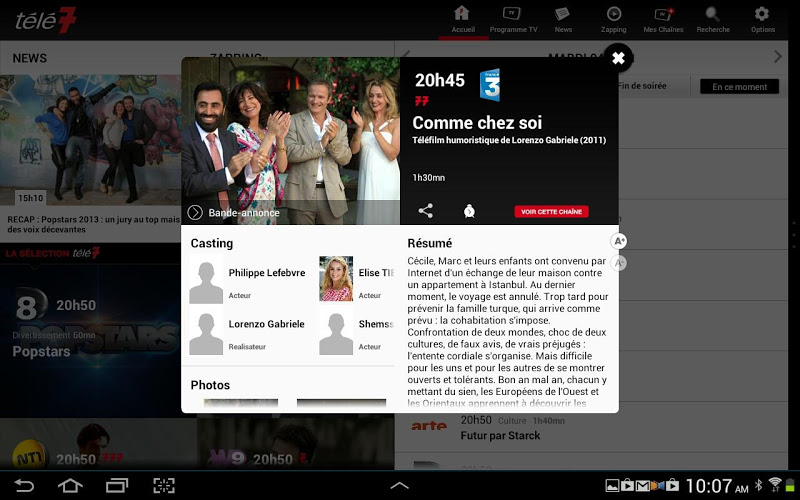Open the gallery picture notification icon

(x=612, y=486)
